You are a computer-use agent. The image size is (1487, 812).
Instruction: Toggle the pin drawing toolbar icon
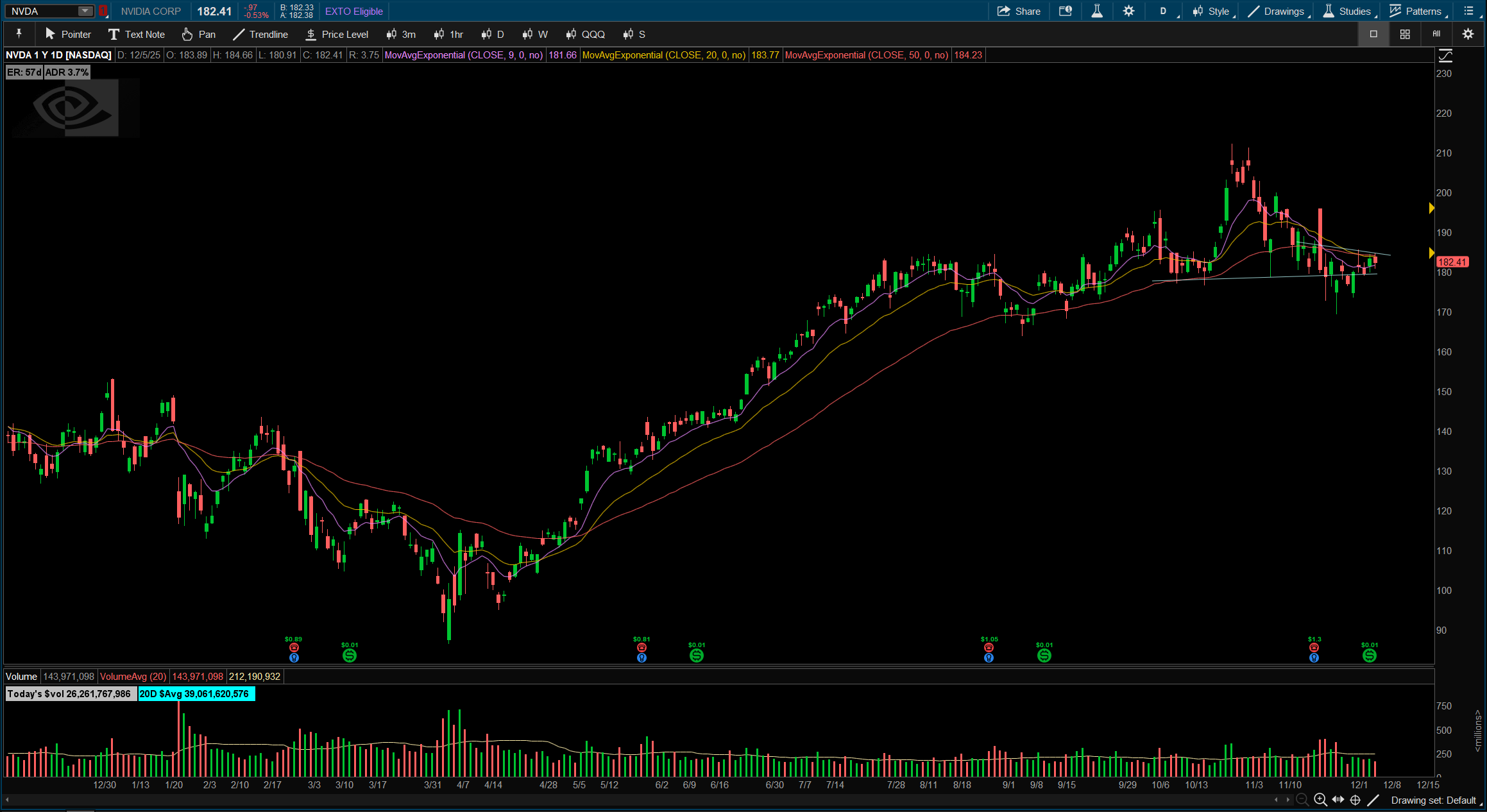click(19, 34)
